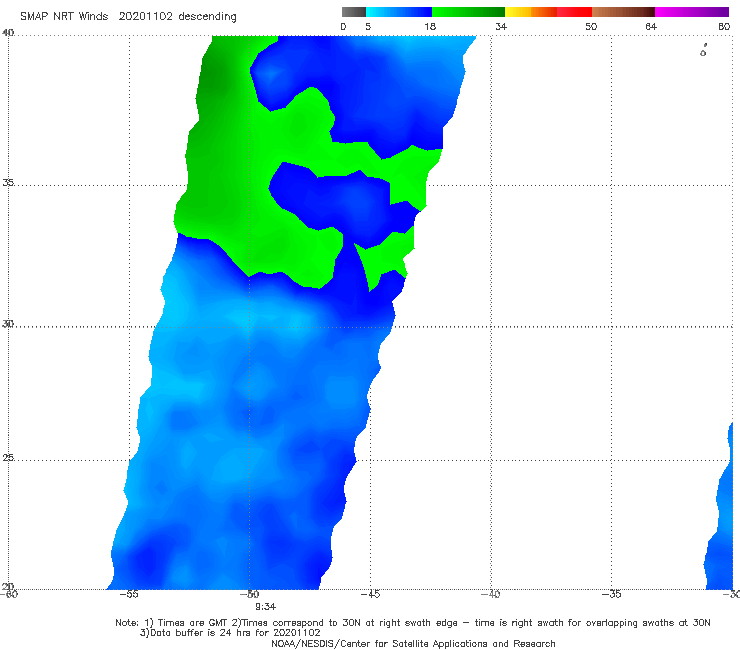The image size is (740, 650).
Task: Select the blue 5-18 color bar segment
Action: click(x=399, y=12)
